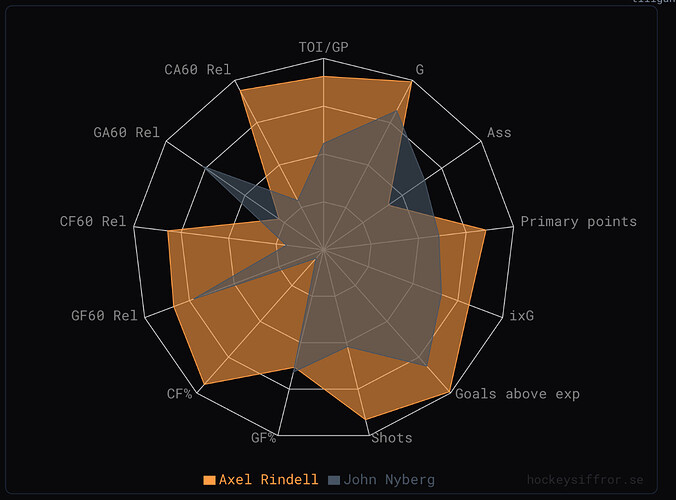This screenshot has height=500, width=676.
Task: Click the G axis label
Action: tap(419, 70)
